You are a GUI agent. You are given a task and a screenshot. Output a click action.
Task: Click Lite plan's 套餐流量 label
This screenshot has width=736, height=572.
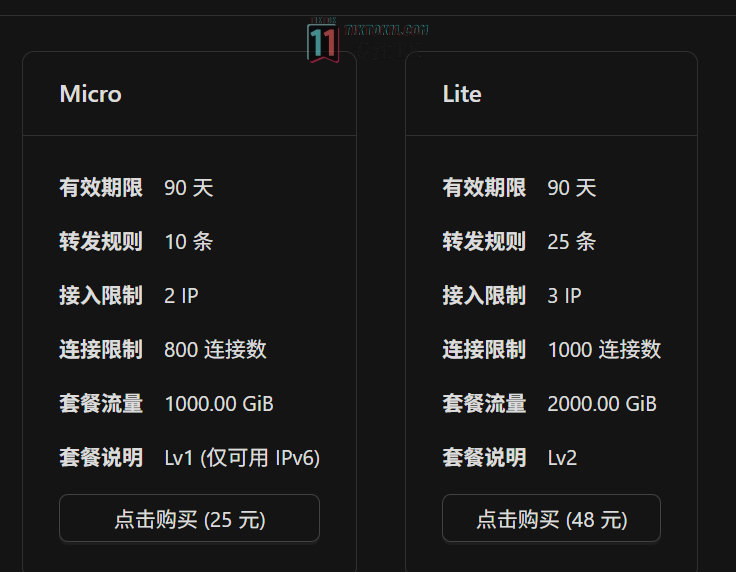point(484,404)
